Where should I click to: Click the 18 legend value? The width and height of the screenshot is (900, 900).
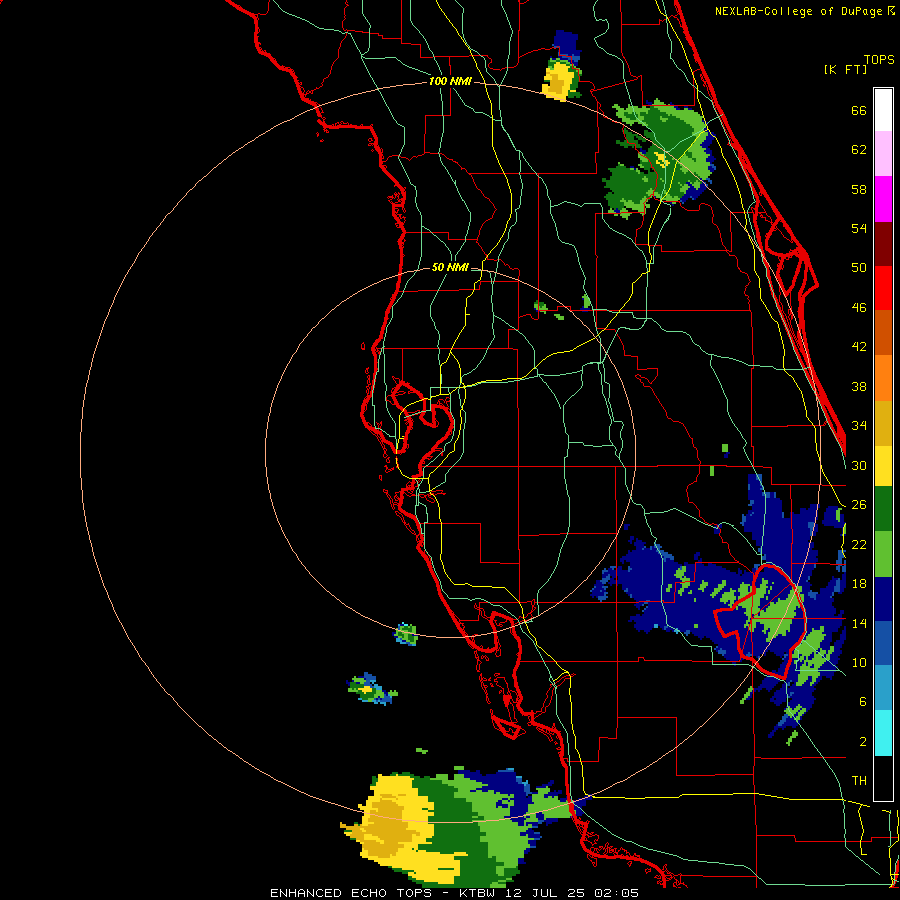(x=859, y=583)
